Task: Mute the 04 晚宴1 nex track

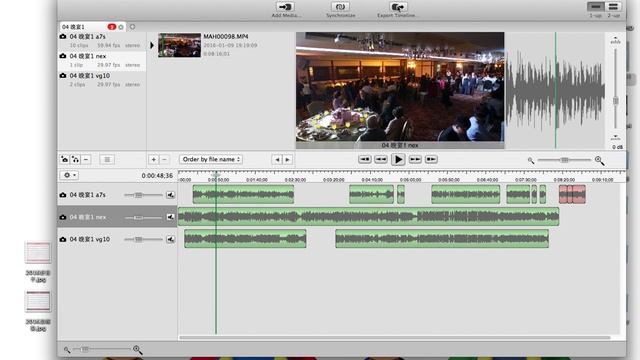Action: [170, 217]
